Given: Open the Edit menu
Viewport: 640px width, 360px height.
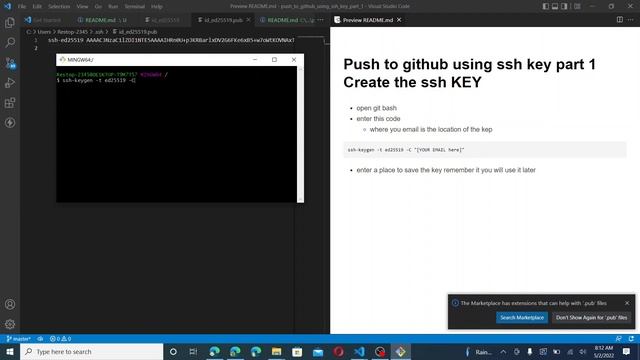Looking at the screenshot, I should (x=37, y=7).
